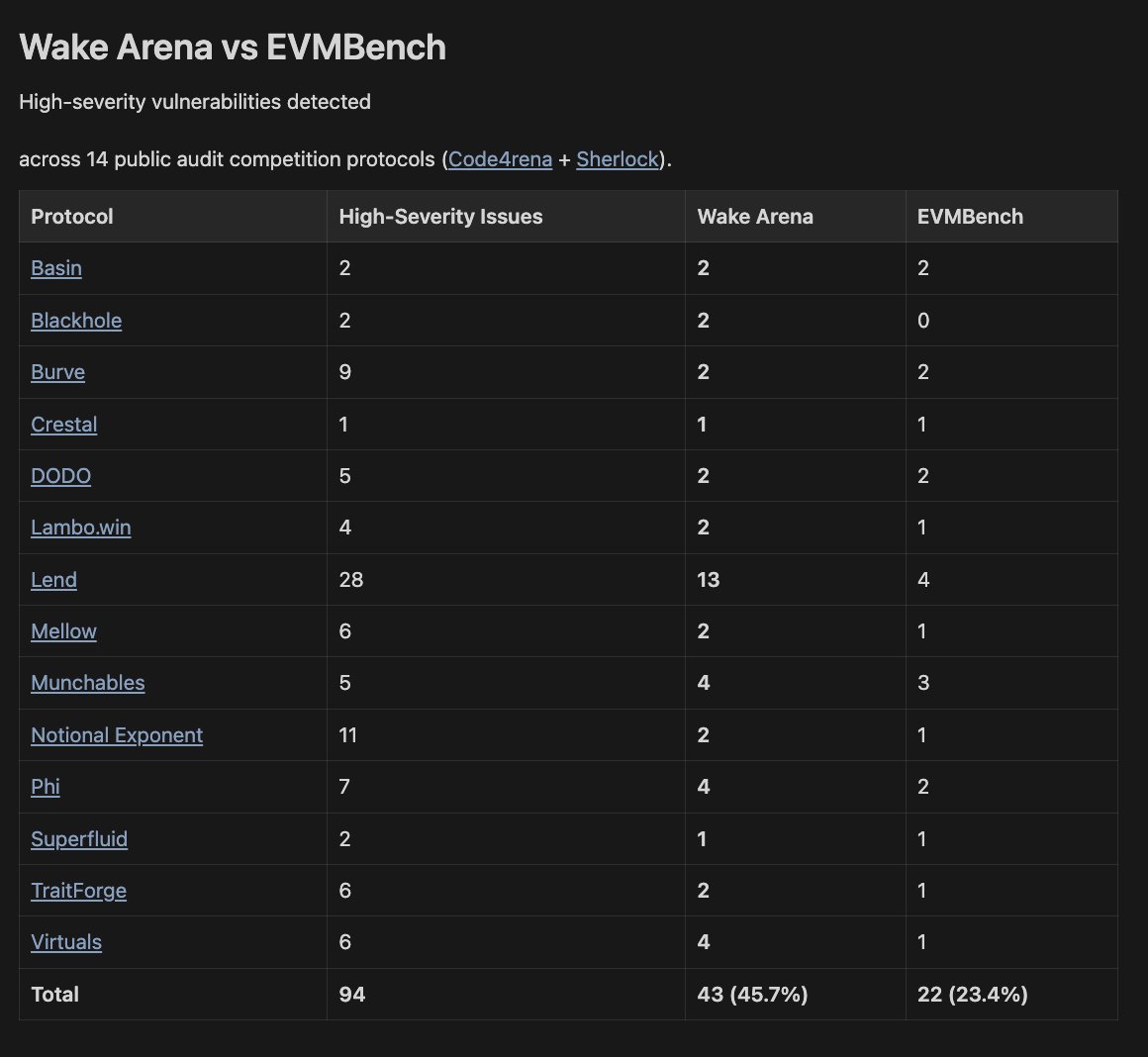
Task: Open the Lend protocol link
Action: [53, 580]
